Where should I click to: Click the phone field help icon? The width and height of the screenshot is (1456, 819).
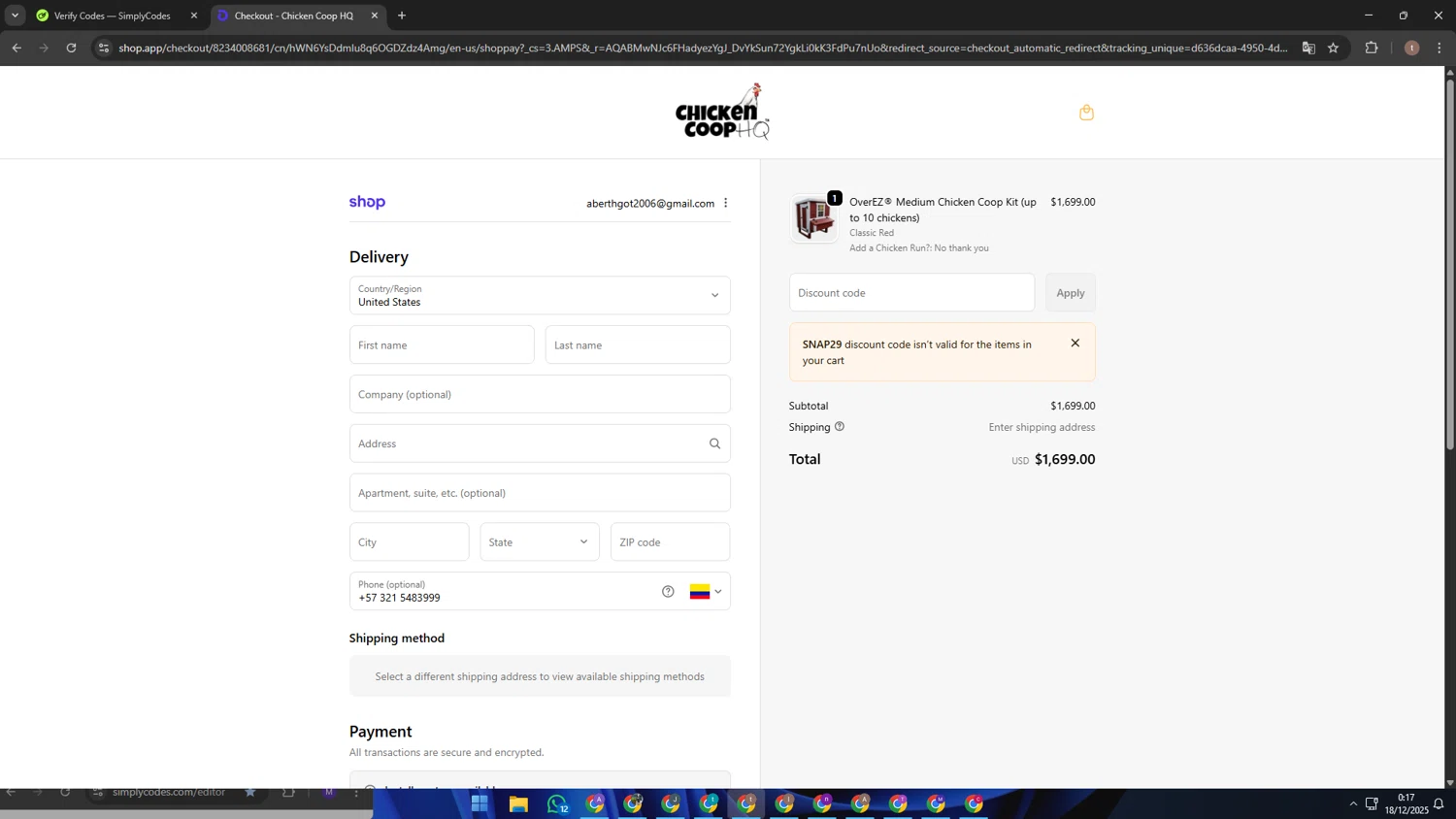click(668, 591)
